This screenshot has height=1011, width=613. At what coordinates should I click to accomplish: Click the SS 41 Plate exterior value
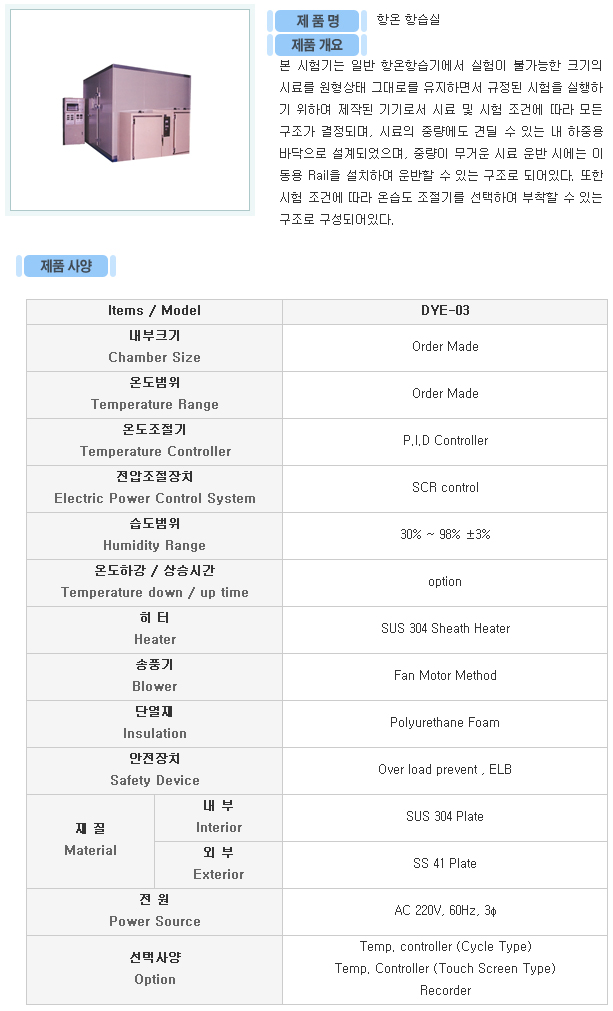pos(445,864)
